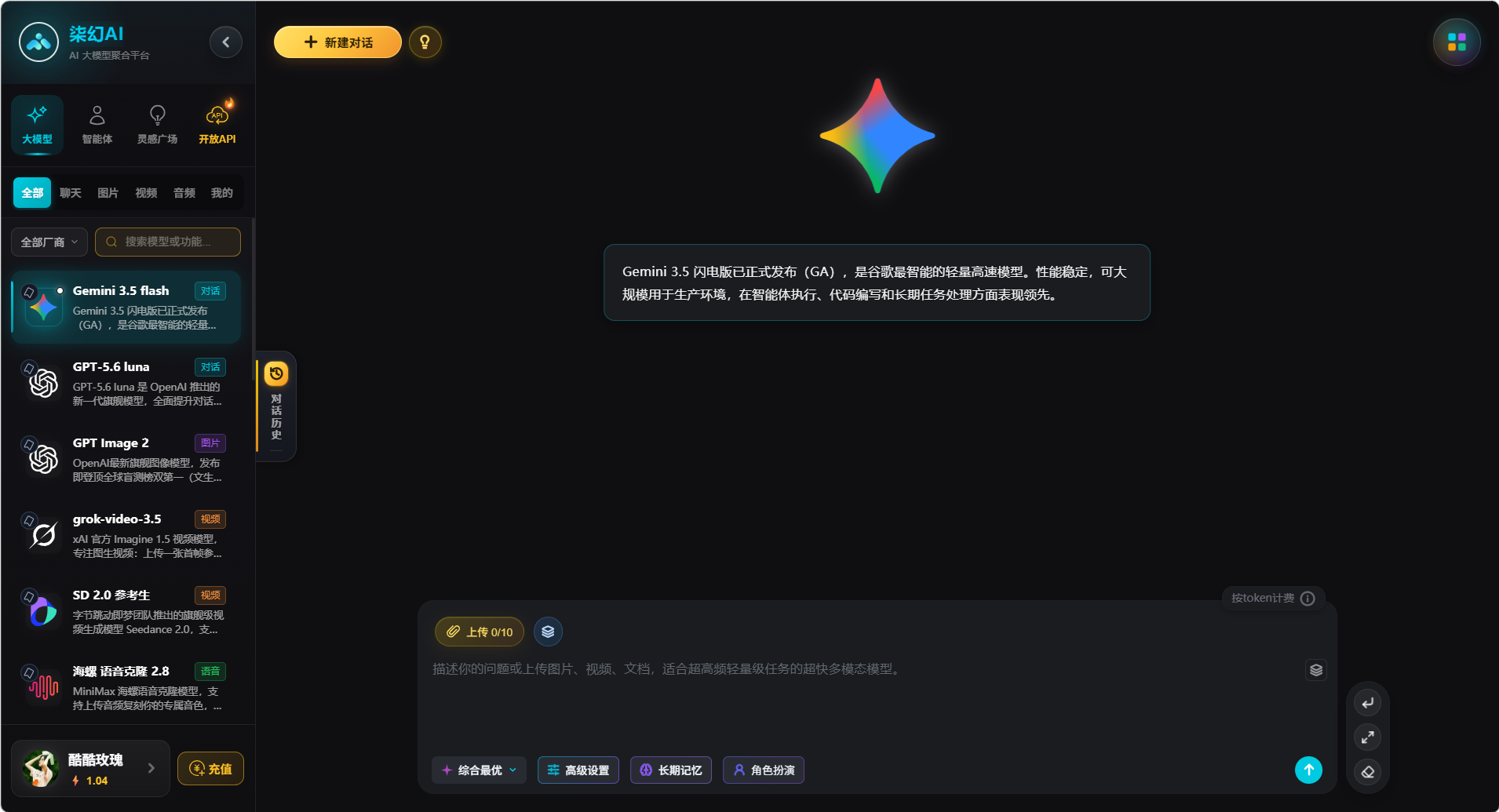Toggle 长期记忆 long-term memory
Screen dimensions: 1499x812
click(x=671, y=770)
